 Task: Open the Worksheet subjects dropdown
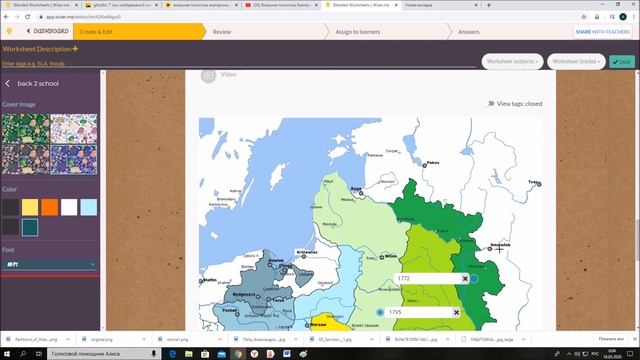pos(512,62)
